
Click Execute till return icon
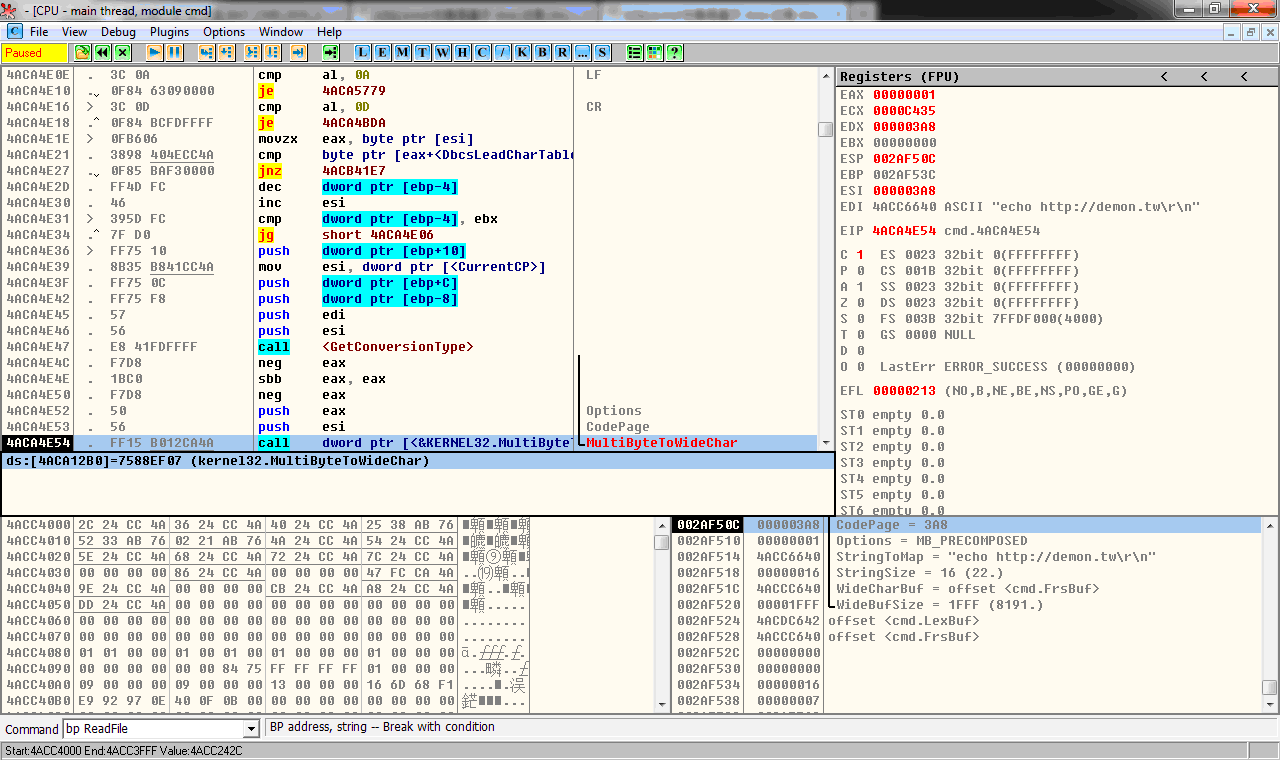pos(297,52)
